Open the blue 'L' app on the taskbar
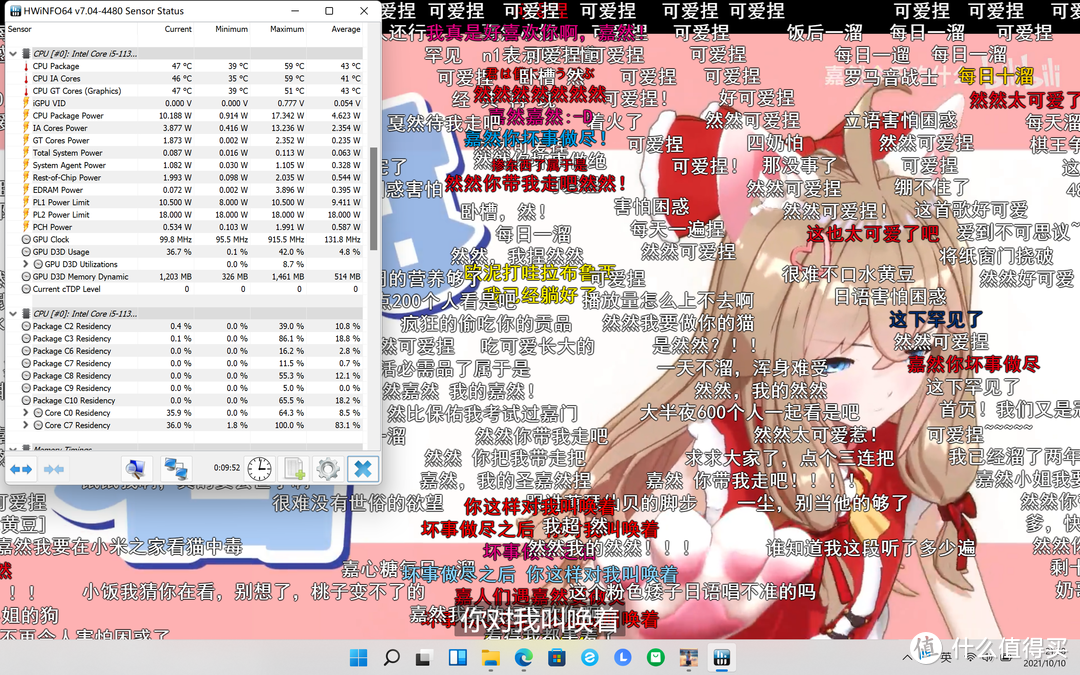 coord(623,658)
